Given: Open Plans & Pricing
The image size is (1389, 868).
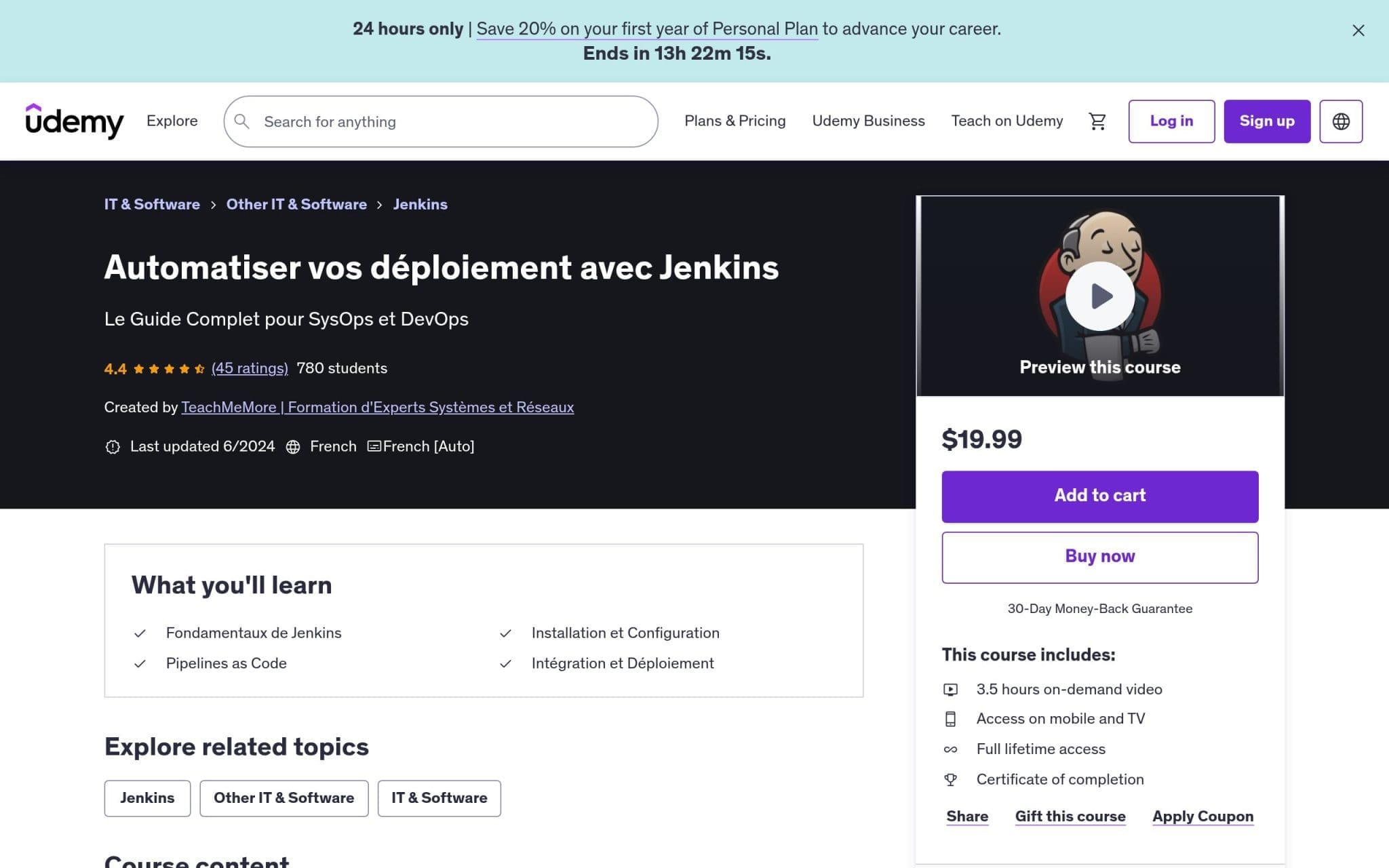Looking at the screenshot, I should (x=735, y=121).
